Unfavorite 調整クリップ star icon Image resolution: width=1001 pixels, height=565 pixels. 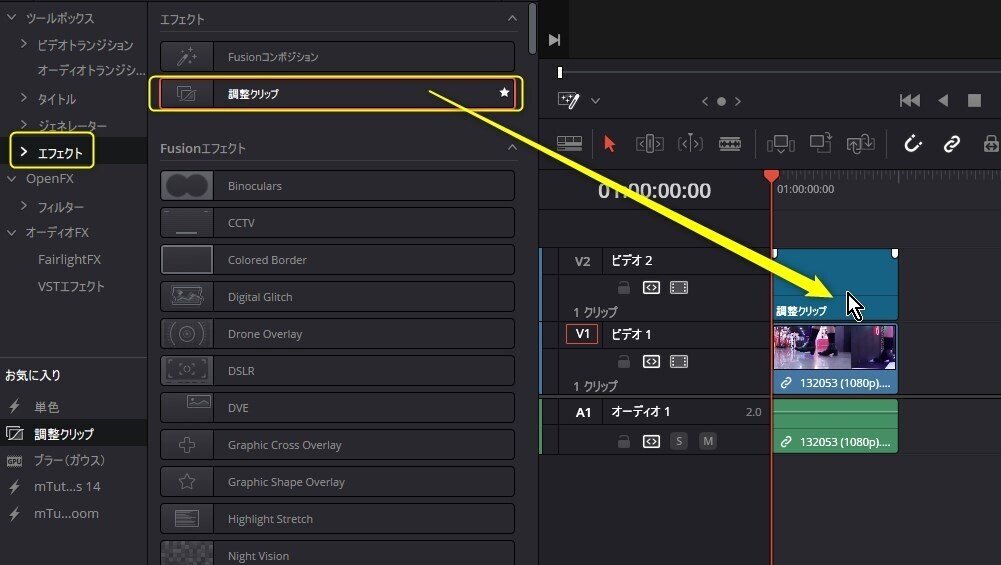pos(504,93)
